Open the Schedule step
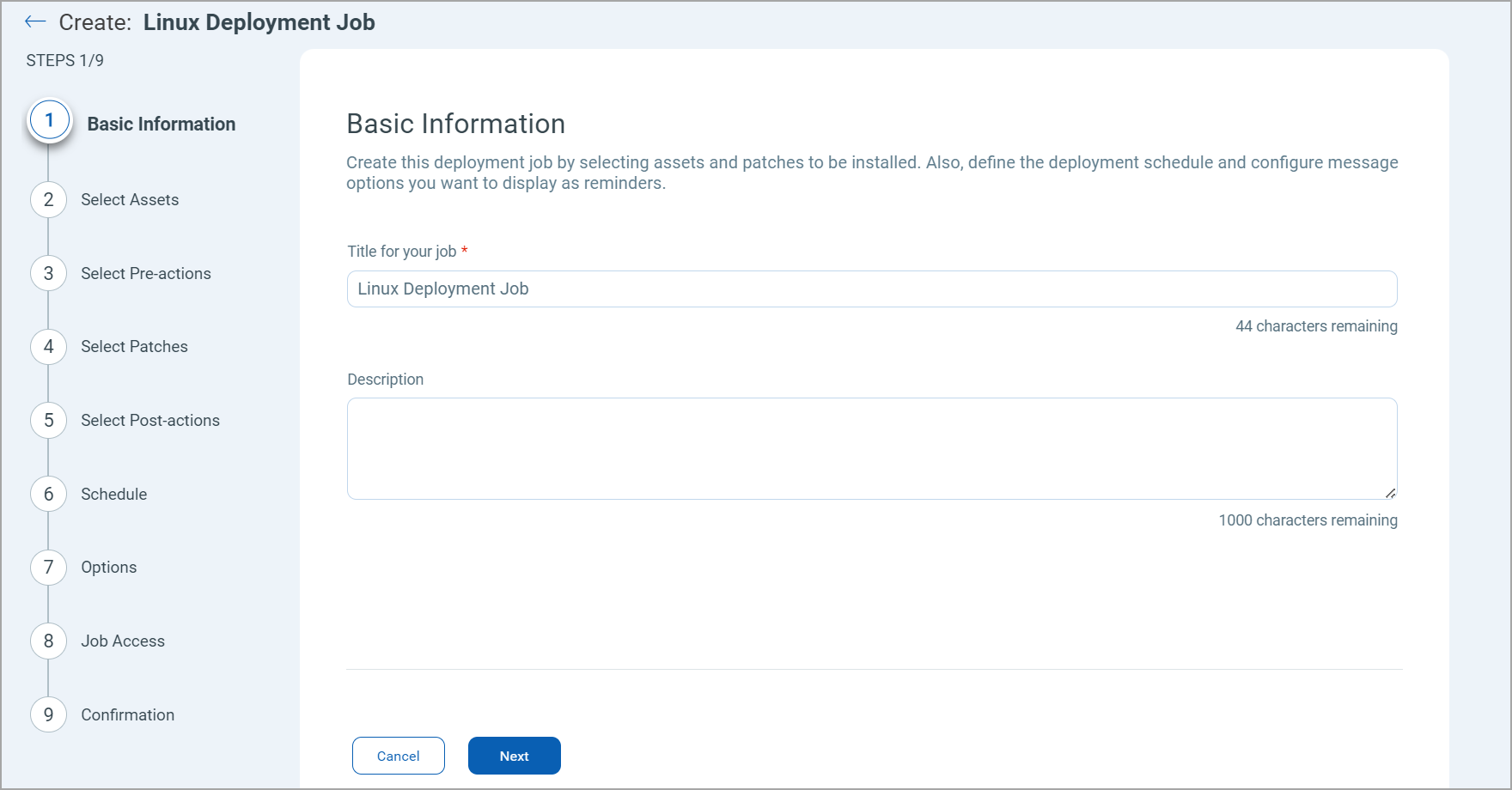This screenshot has height=790, width=1512. point(48,494)
